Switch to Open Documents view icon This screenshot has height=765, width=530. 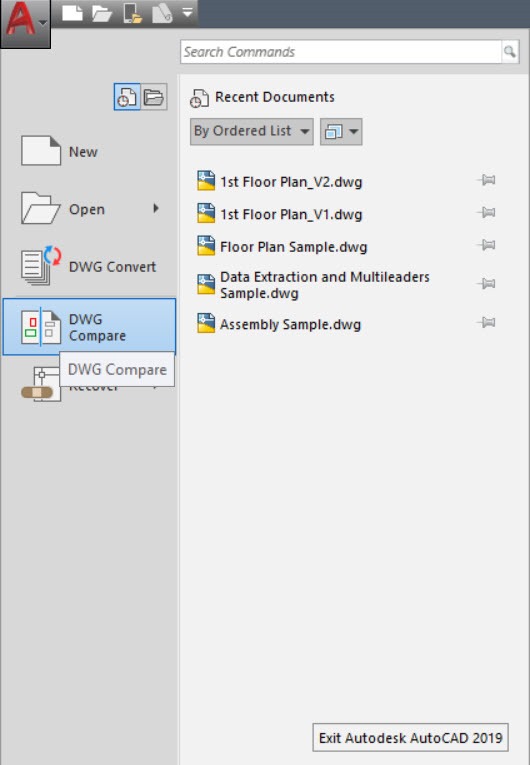point(154,97)
